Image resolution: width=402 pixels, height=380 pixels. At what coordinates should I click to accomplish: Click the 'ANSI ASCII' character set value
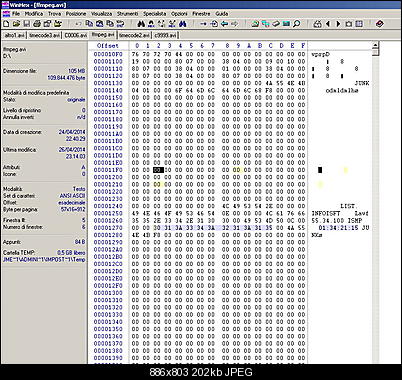tap(72, 196)
